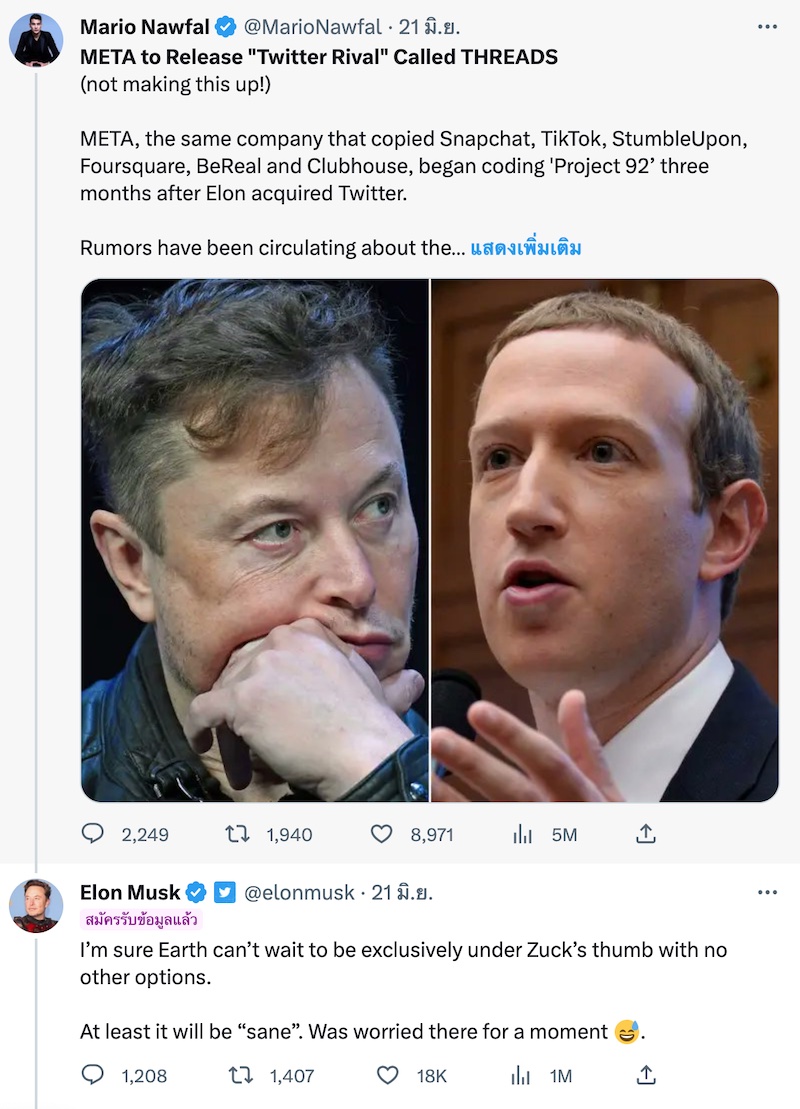
Task: Open the right photo in the tweet
Action: 605,540
